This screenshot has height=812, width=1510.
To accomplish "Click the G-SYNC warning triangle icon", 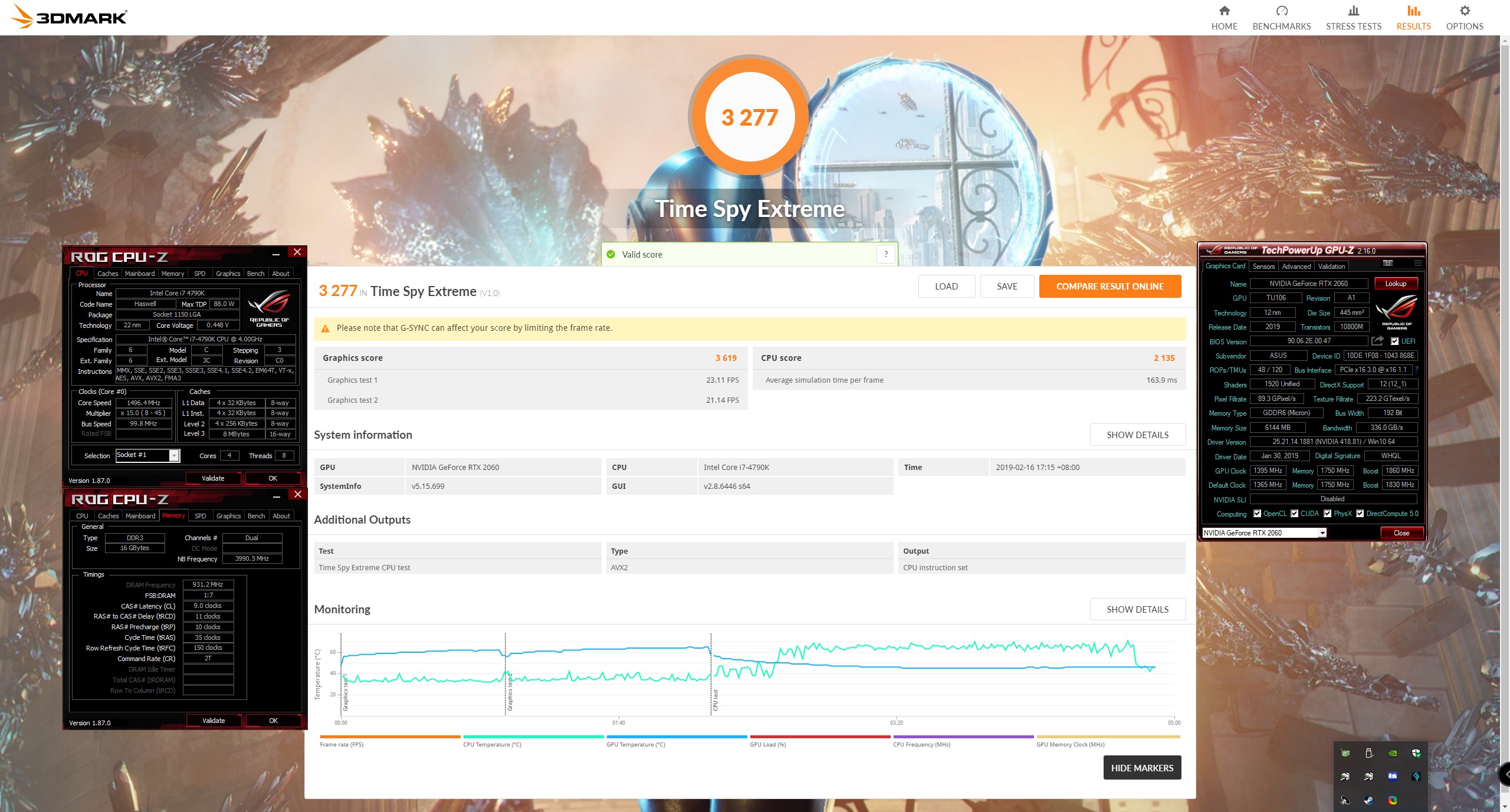I will [325, 328].
